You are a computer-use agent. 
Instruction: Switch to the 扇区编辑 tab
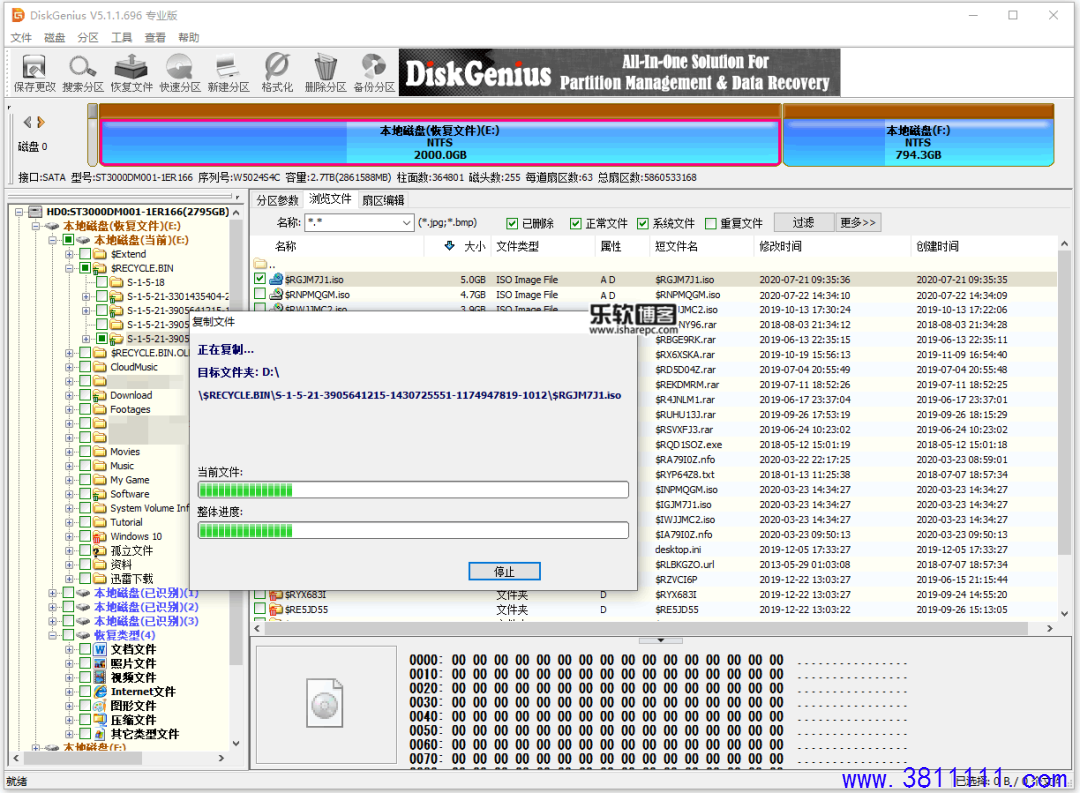384,200
